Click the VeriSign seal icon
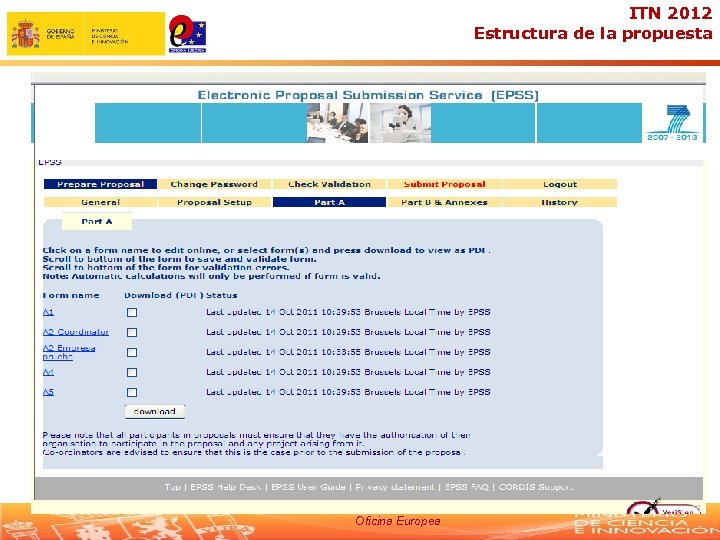The height and width of the screenshot is (540, 720). 664,506
